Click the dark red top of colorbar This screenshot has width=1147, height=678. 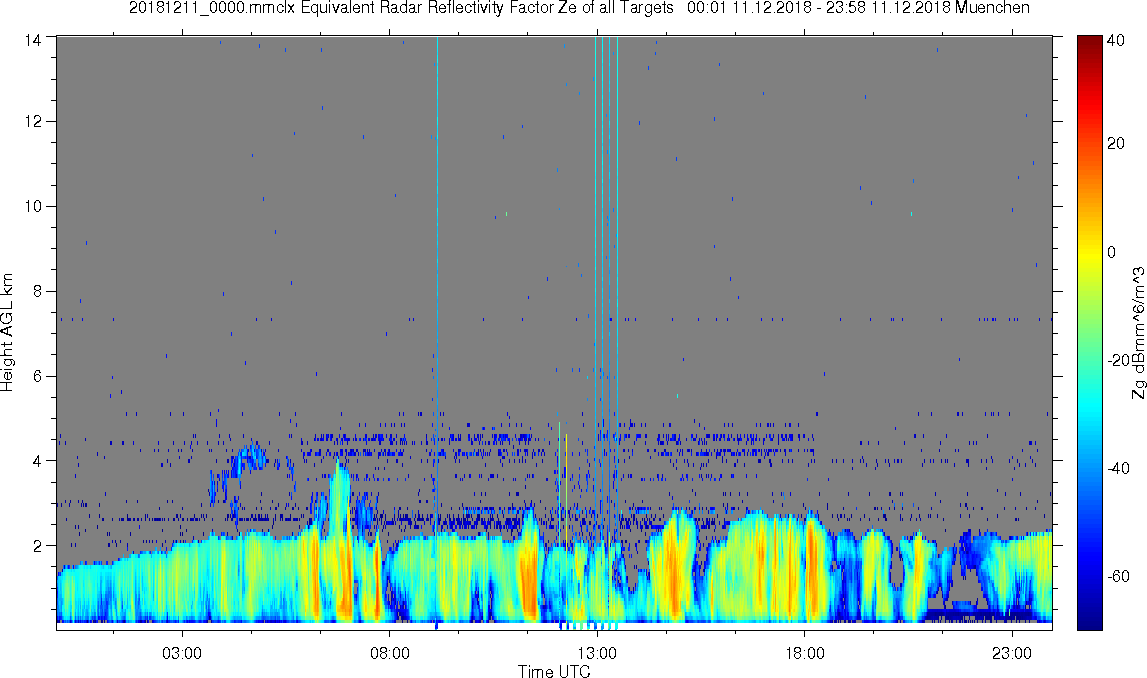point(1089,42)
